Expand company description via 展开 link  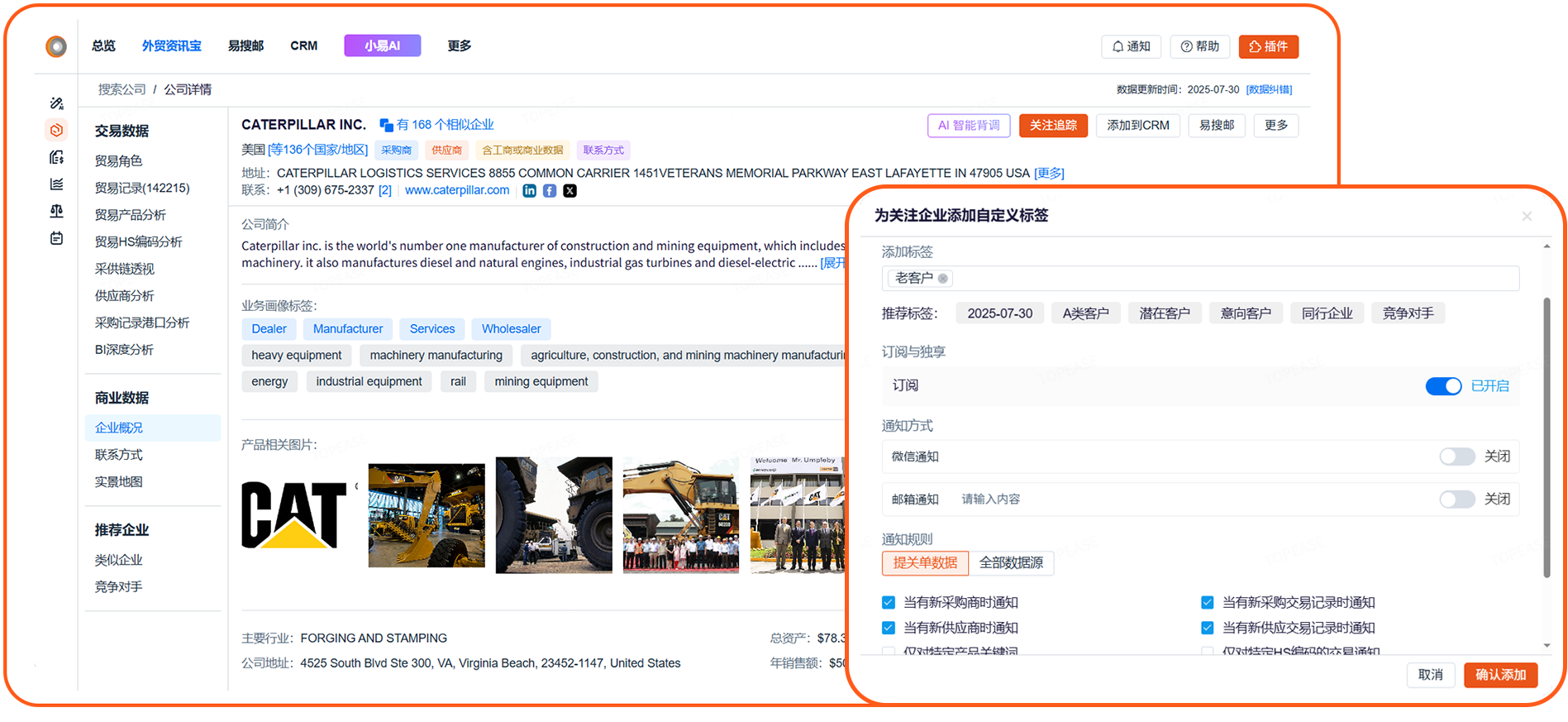[x=832, y=263]
